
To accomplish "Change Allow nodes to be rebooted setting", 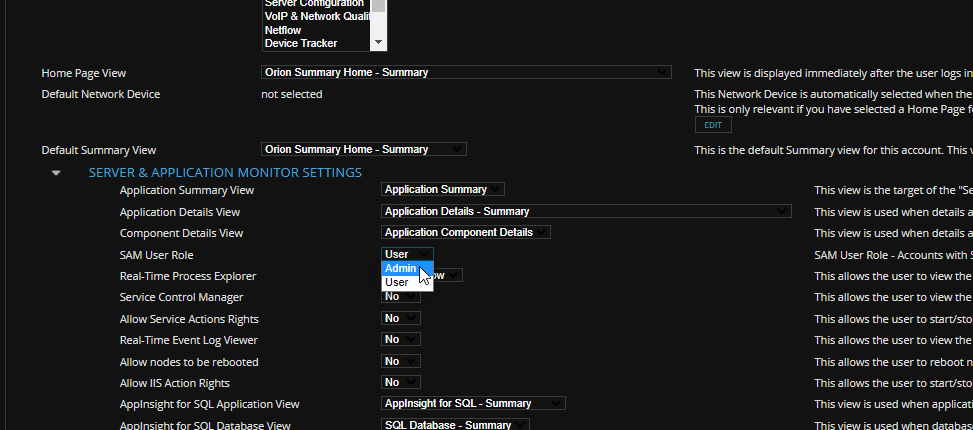I will [x=401, y=361].
